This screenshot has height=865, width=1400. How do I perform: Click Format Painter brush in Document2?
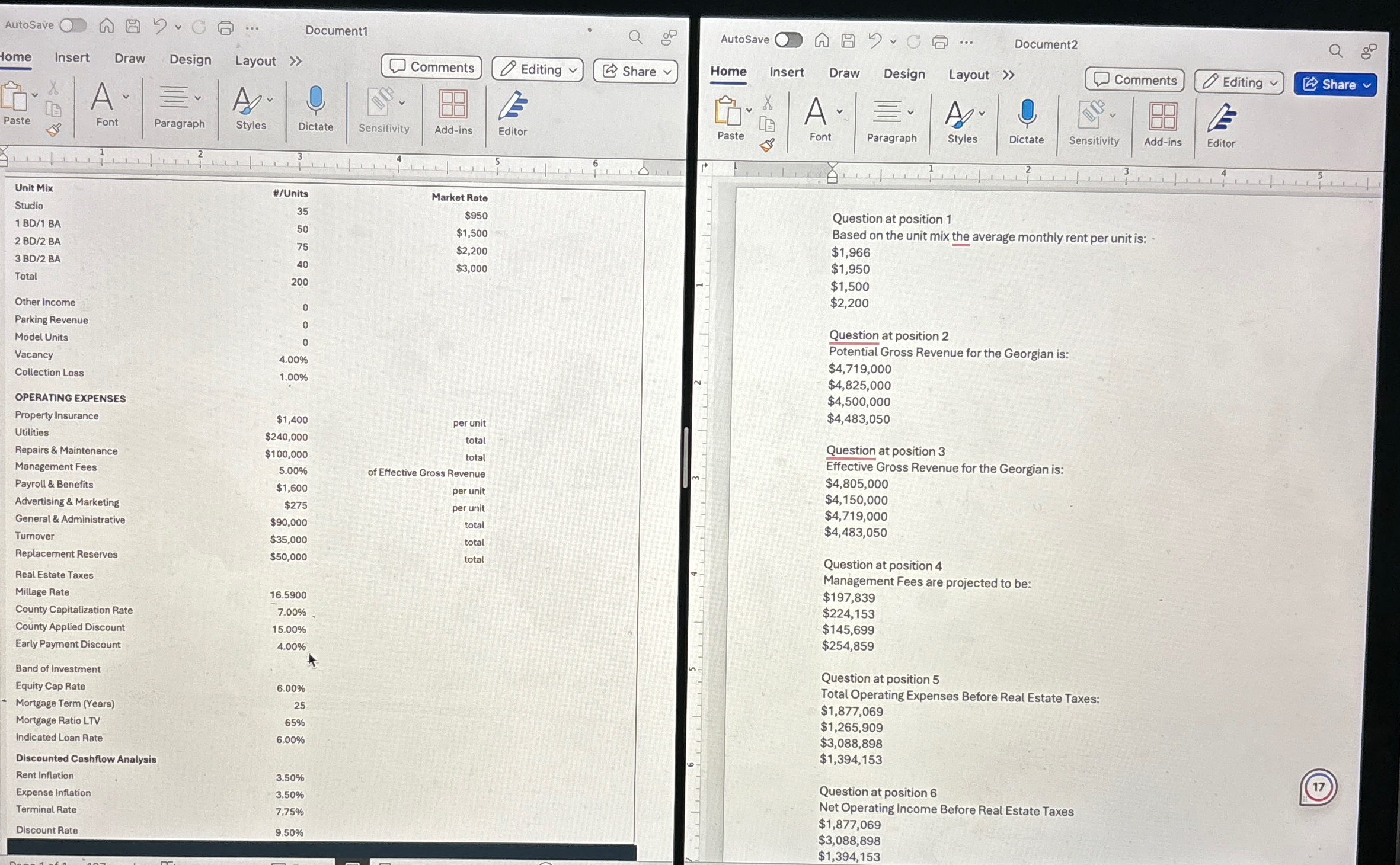tap(767, 145)
